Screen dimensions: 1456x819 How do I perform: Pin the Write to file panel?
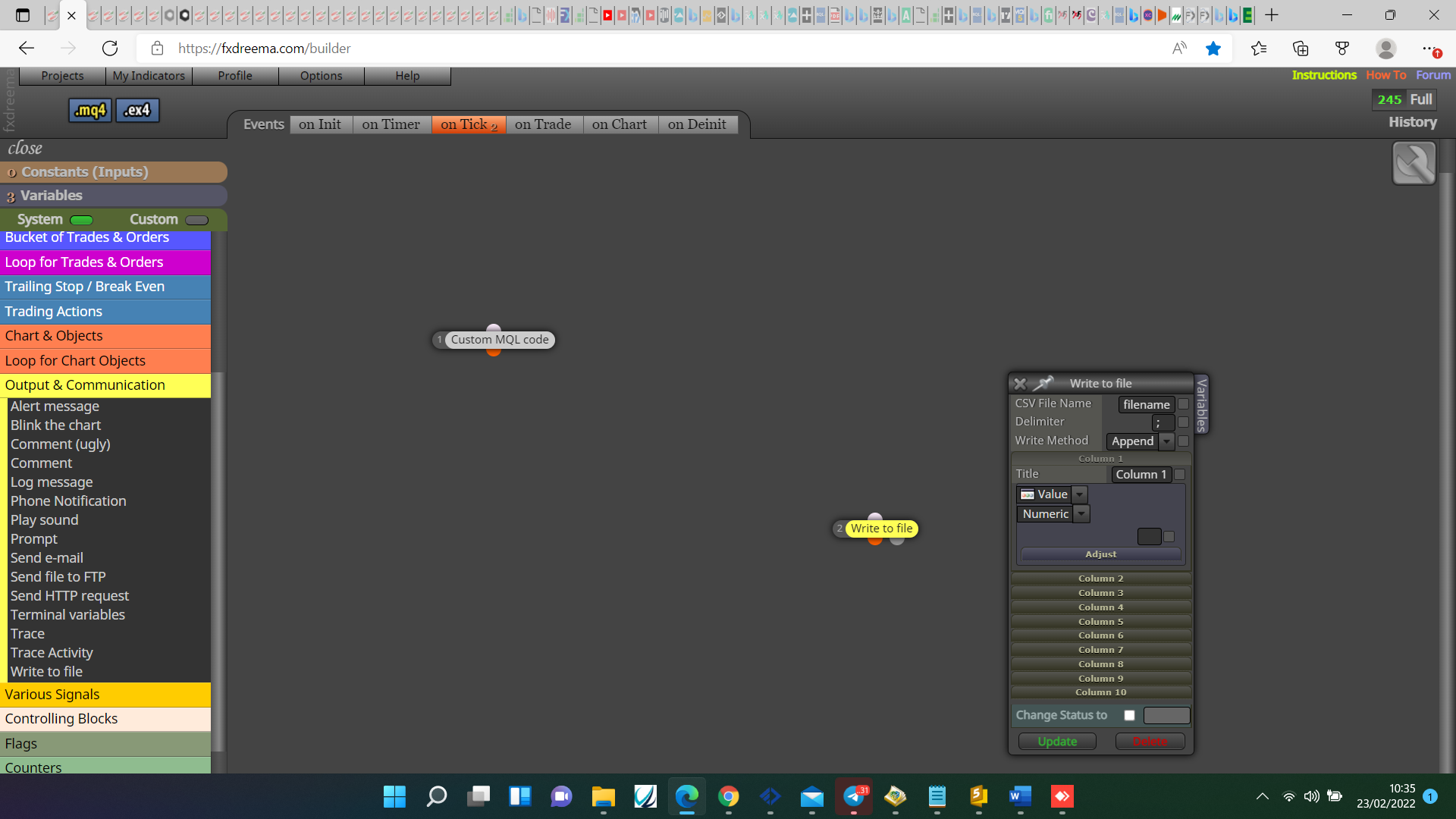1043,383
